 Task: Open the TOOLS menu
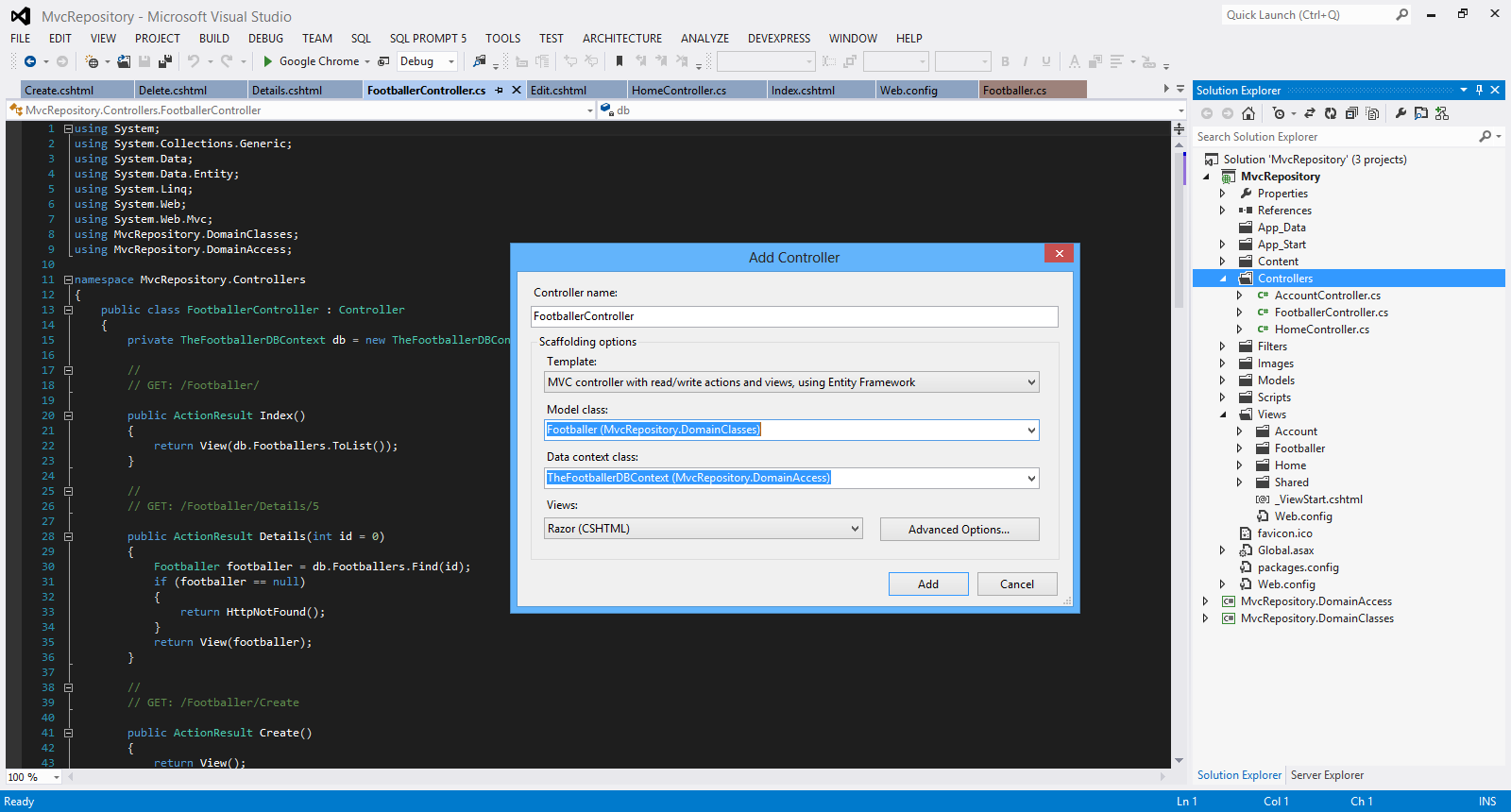[x=503, y=39]
